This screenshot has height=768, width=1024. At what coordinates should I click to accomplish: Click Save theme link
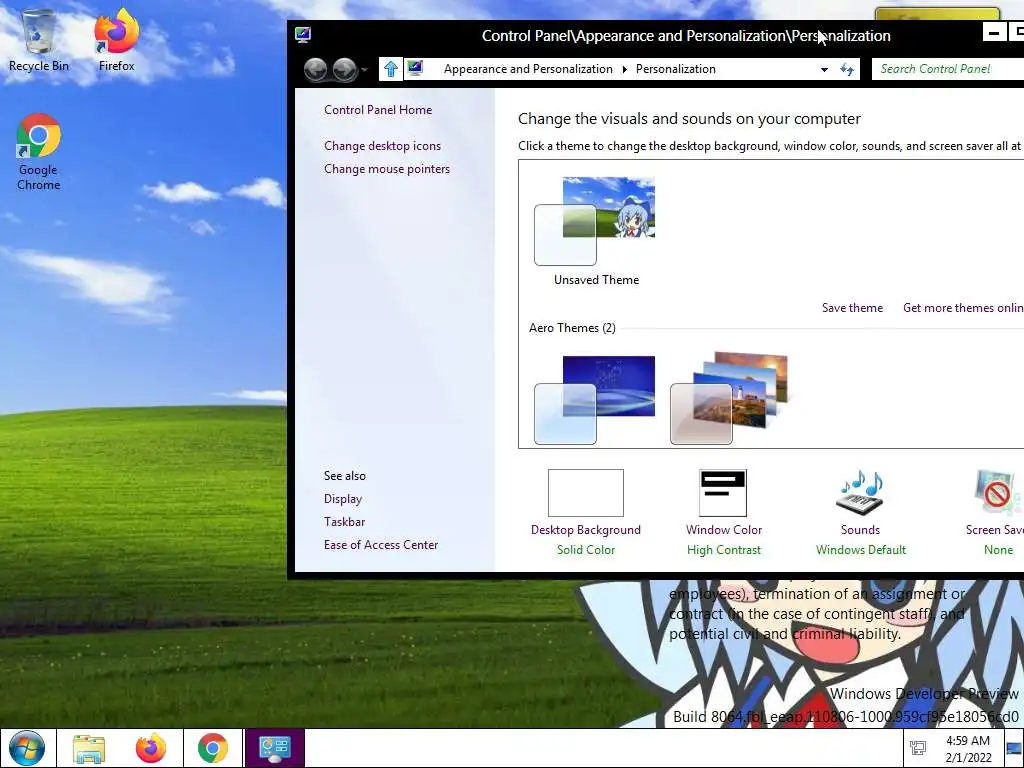852,308
